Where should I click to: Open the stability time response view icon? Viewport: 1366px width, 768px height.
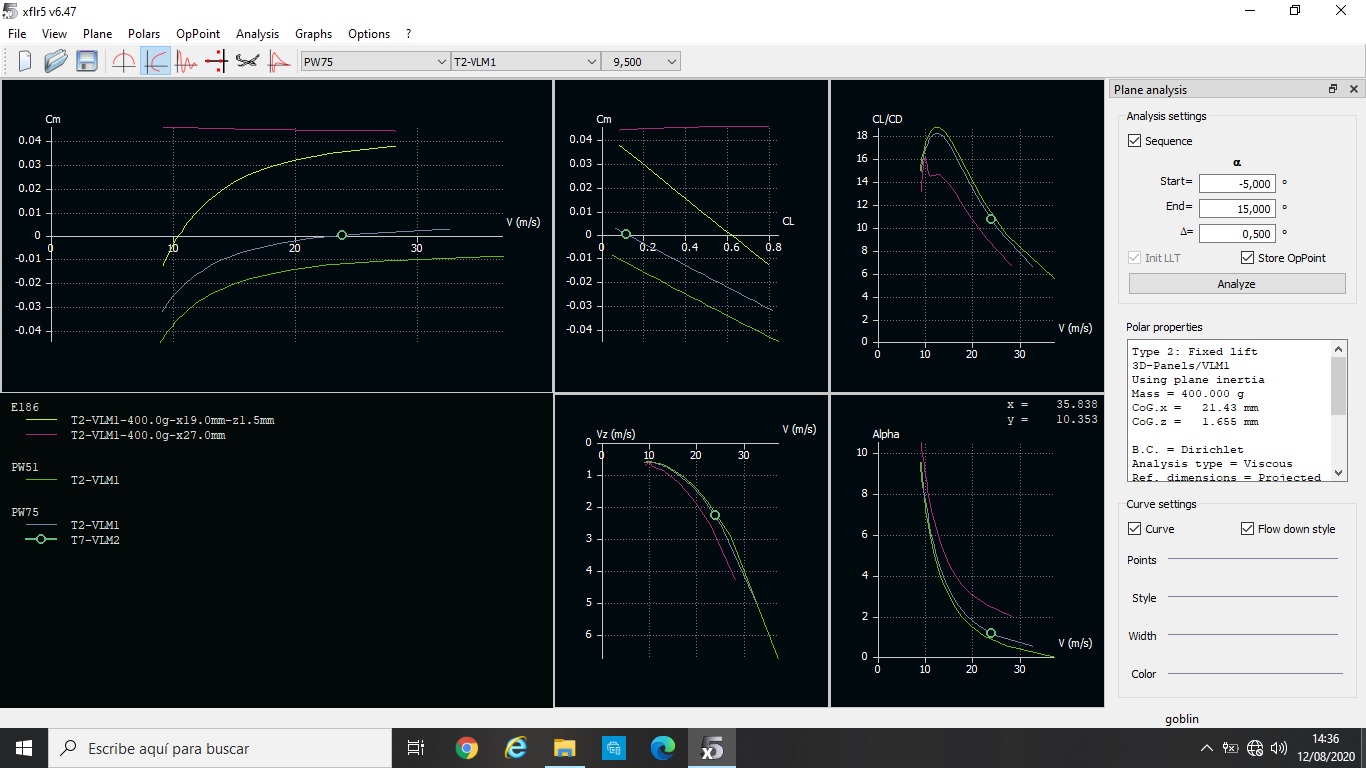pos(186,61)
